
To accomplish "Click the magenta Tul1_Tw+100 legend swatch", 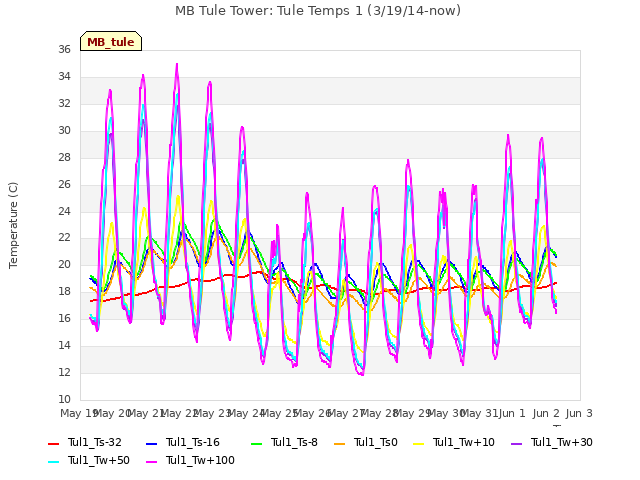I will tap(151, 461).
